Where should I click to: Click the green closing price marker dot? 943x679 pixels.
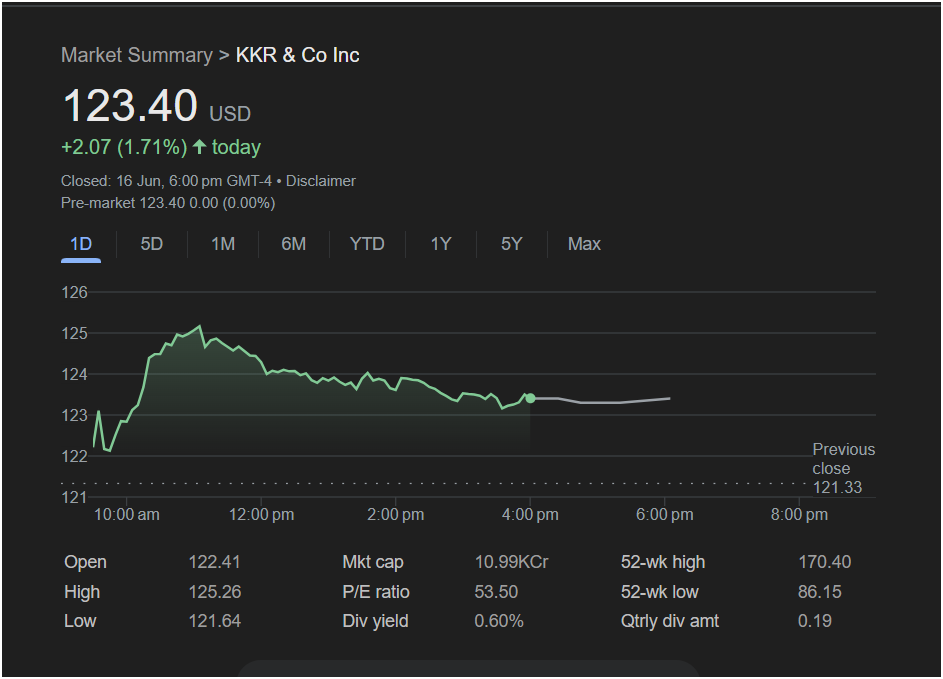(530, 398)
